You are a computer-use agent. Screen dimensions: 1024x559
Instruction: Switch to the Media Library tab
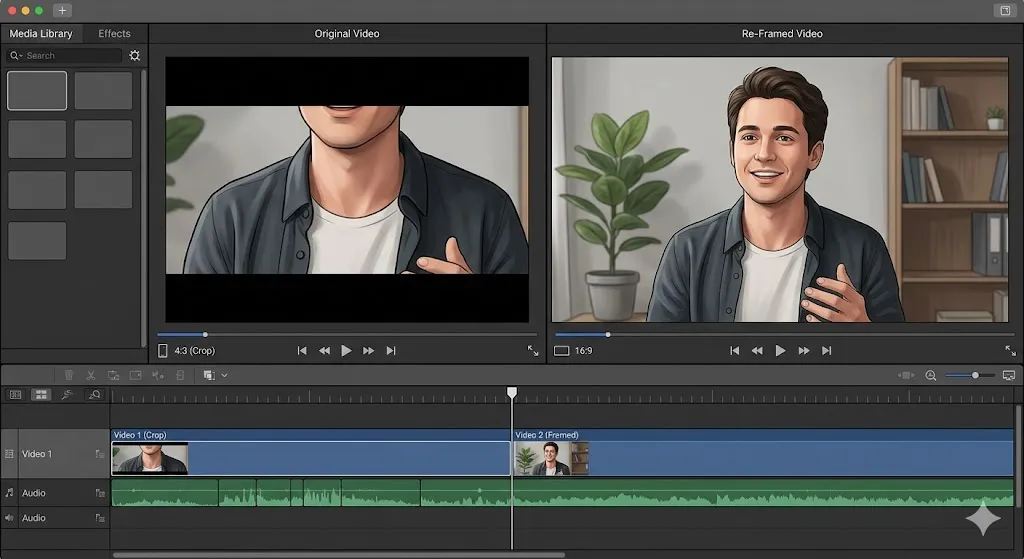click(40, 33)
